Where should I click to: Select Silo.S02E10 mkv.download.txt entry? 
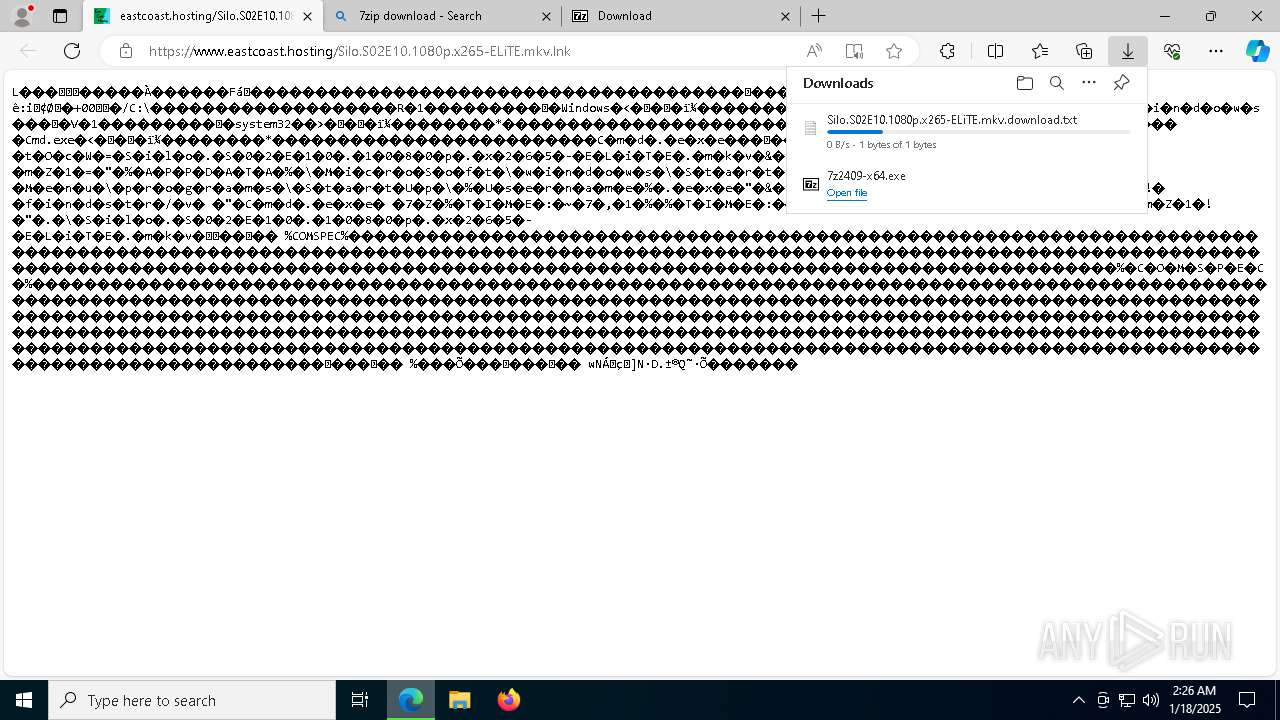pyautogui.click(x=967, y=131)
